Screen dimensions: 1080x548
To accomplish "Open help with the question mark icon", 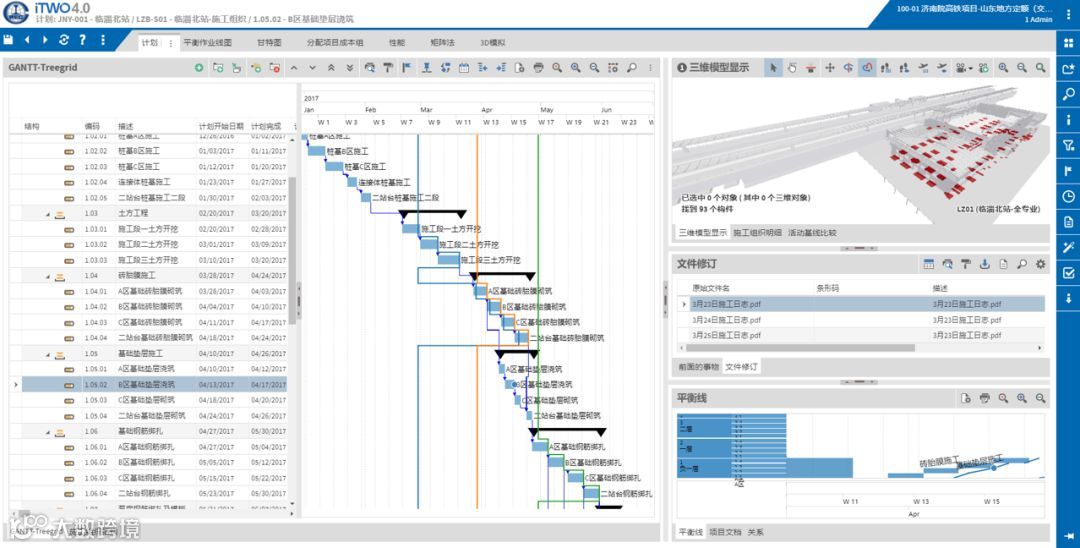I will point(83,40).
